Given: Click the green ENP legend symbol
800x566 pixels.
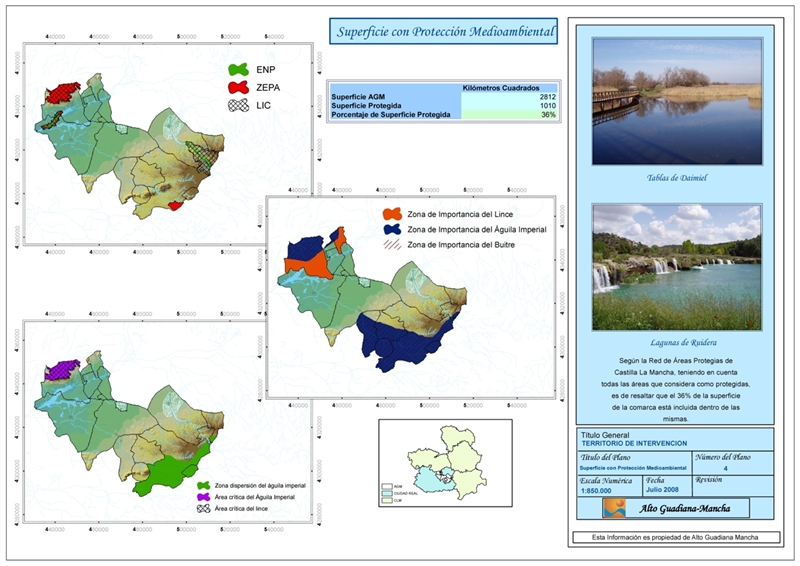Looking at the screenshot, I should point(238,69).
